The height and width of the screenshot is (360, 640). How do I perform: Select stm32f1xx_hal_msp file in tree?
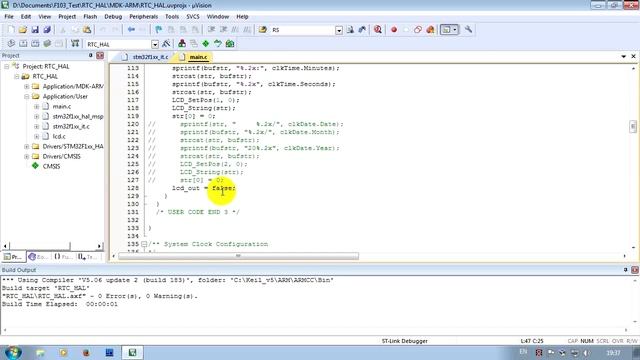click(78, 116)
